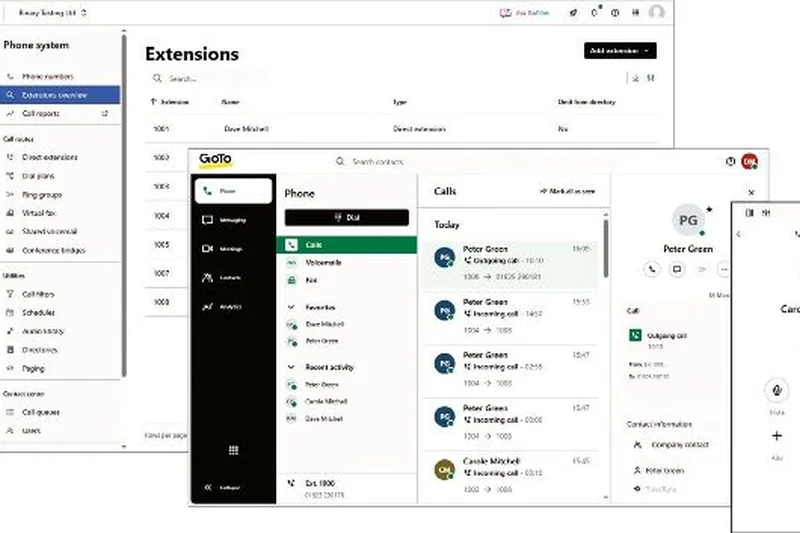The image size is (800, 533).
Task: Click the Calls list scrollbar
Action: coord(606,248)
